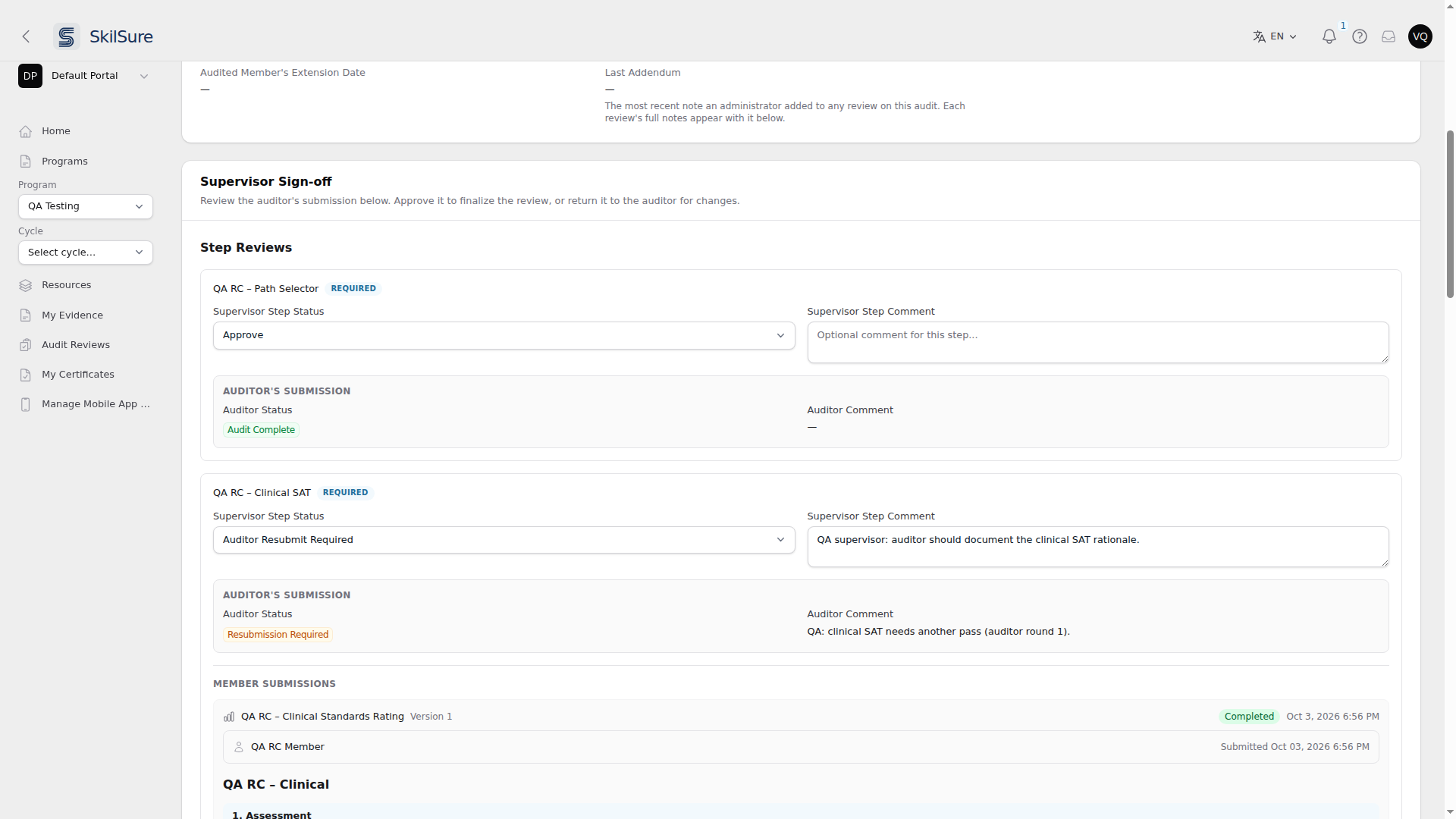
Task: Click the scrollbar down arrow
Action: tap(1450, 811)
